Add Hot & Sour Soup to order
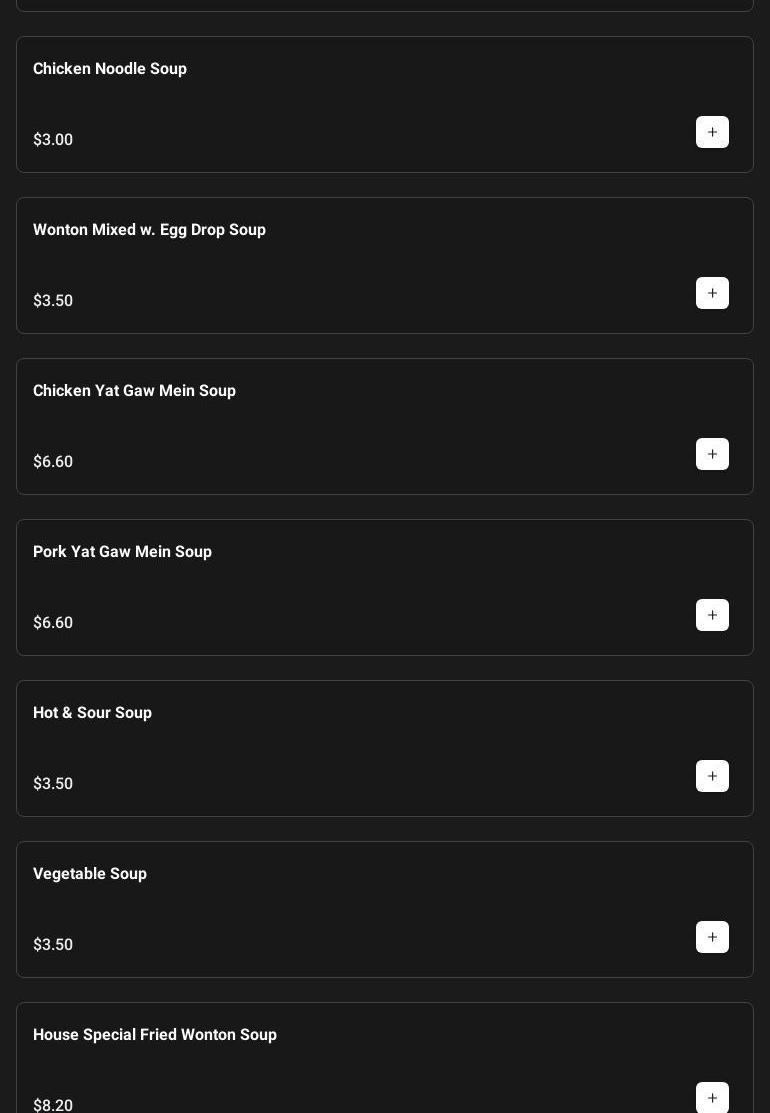The width and height of the screenshot is (770, 1113). click(x=712, y=776)
